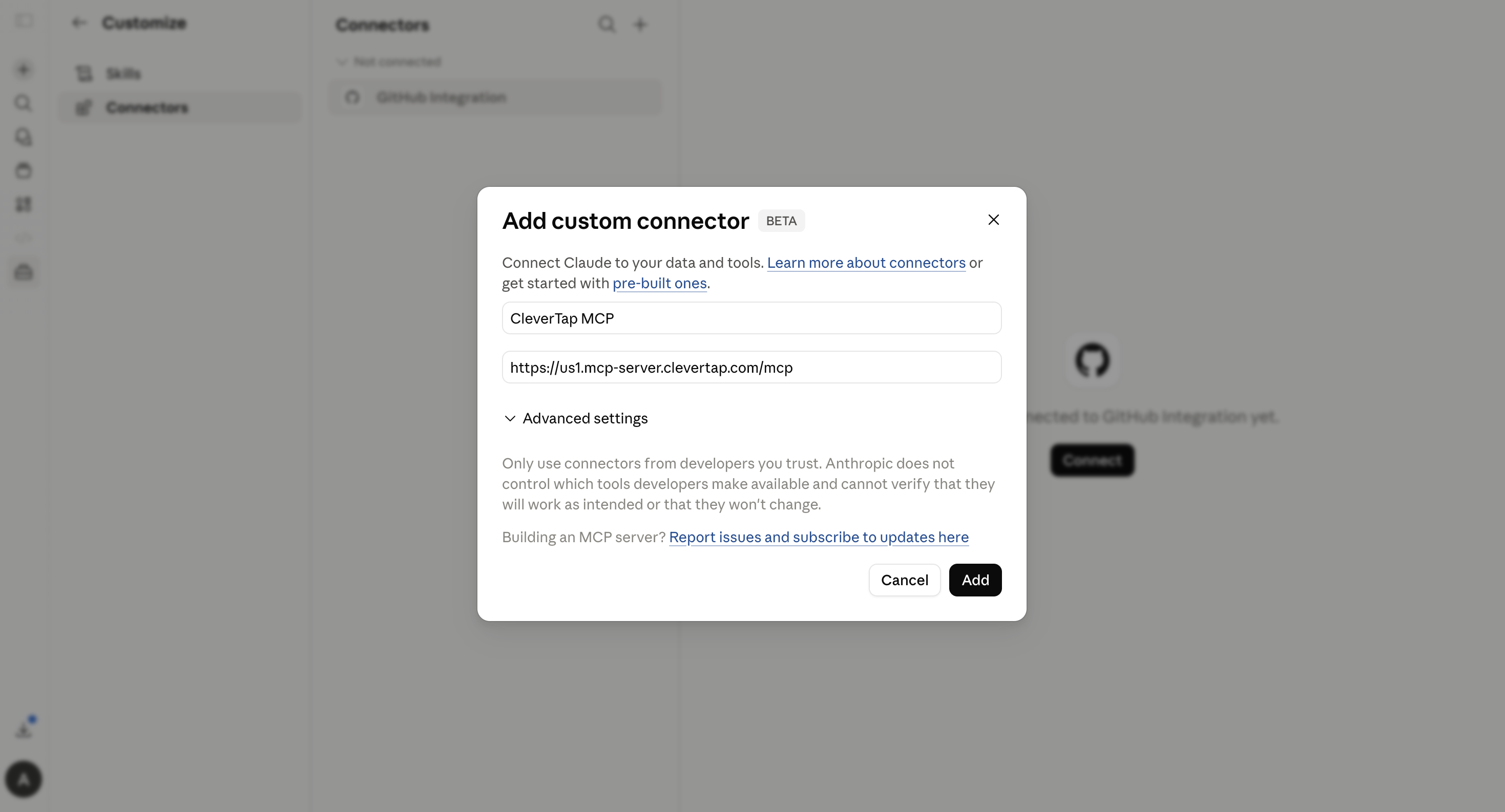
Task: Click the download icon with blue dot
Action: point(24,729)
